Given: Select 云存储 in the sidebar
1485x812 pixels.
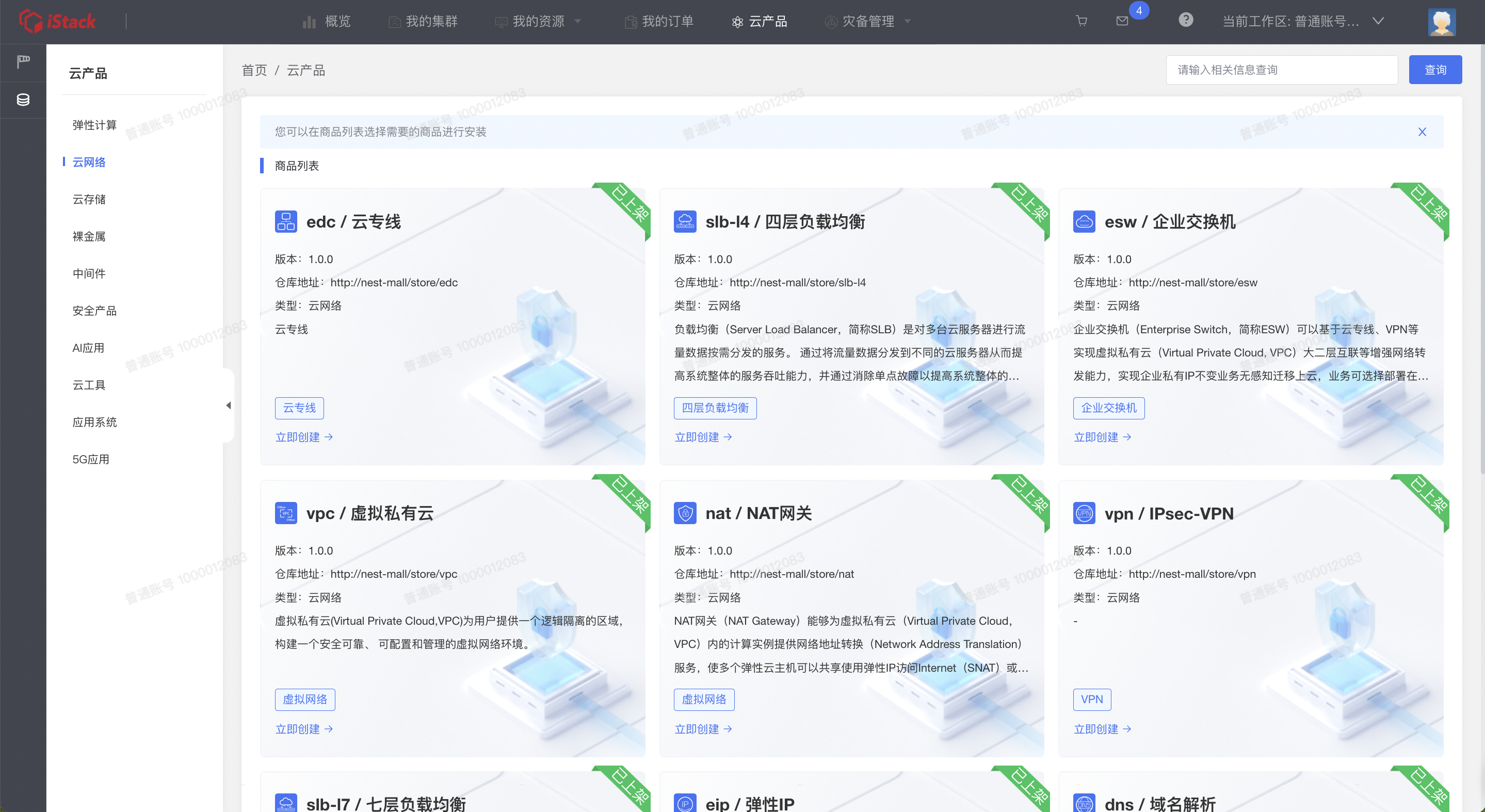Looking at the screenshot, I should tap(89, 200).
